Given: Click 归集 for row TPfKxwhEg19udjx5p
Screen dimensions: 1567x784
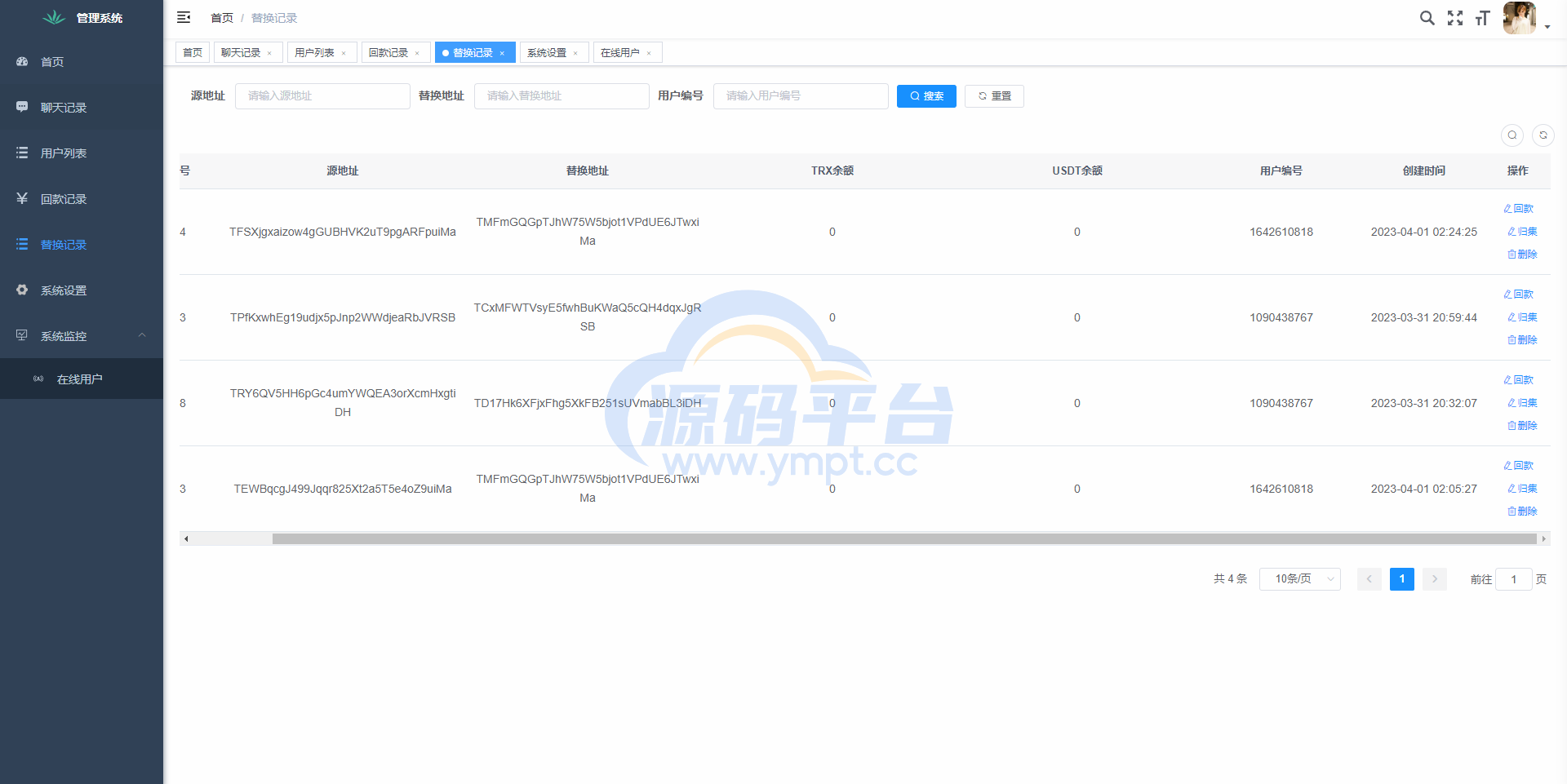Looking at the screenshot, I should click(1522, 317).
